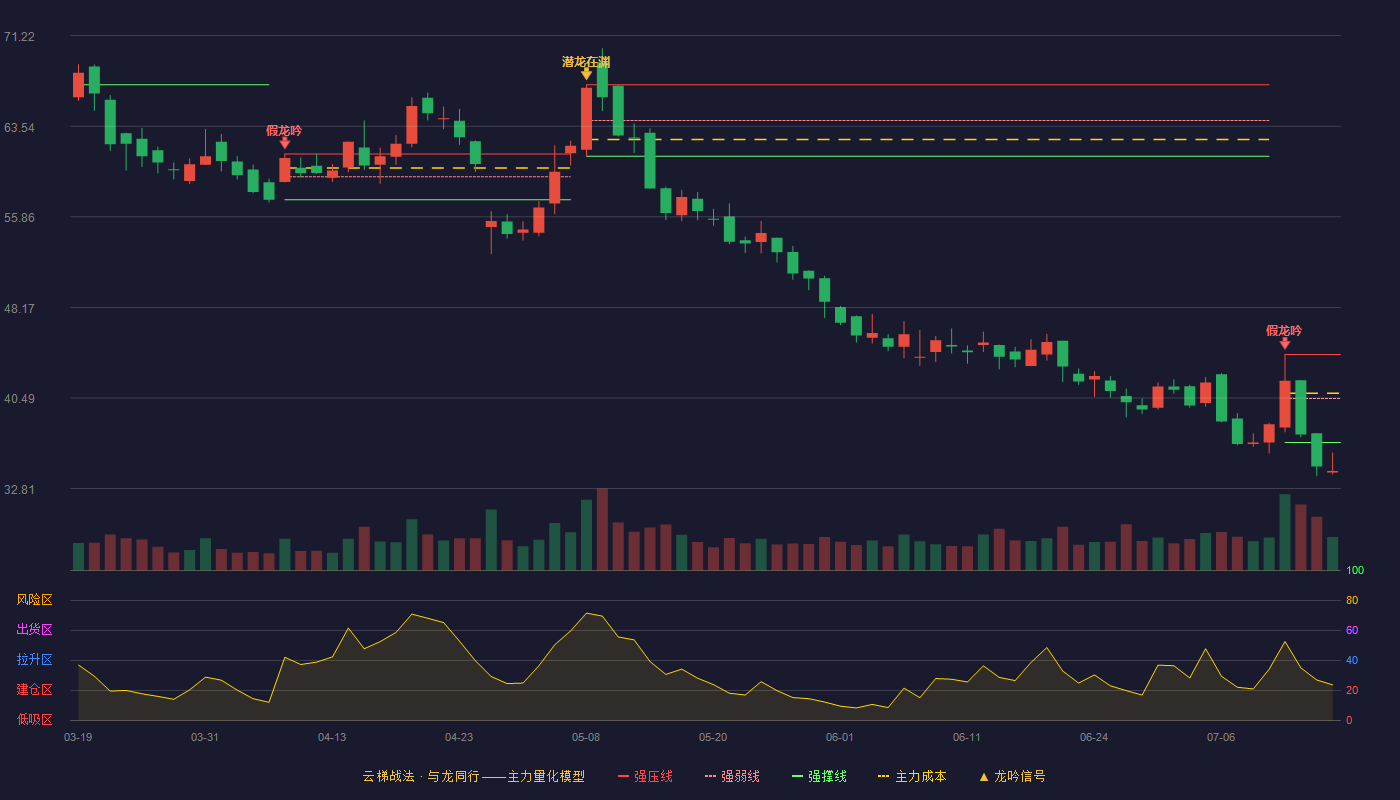Select the 建仓区 zone label
This screenshot has height=800, width=1400.
tap(34, 690)
